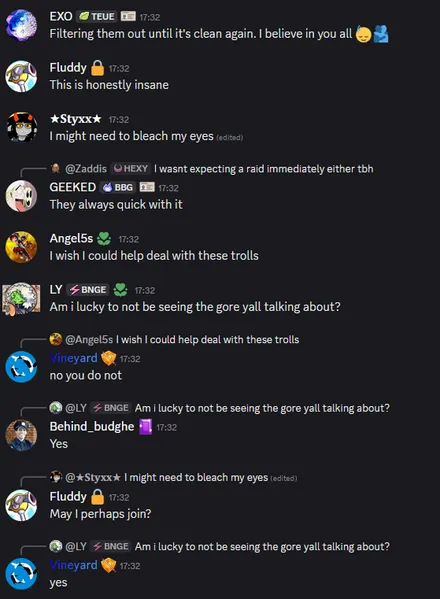Jump to Zaddis's replied message about the raid
The height and width of the screenshot is (599, 440).
[264, 168]
